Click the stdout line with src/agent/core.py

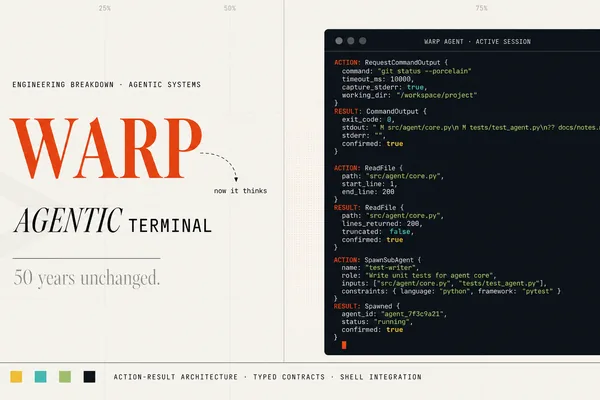[x=471, y=127]
